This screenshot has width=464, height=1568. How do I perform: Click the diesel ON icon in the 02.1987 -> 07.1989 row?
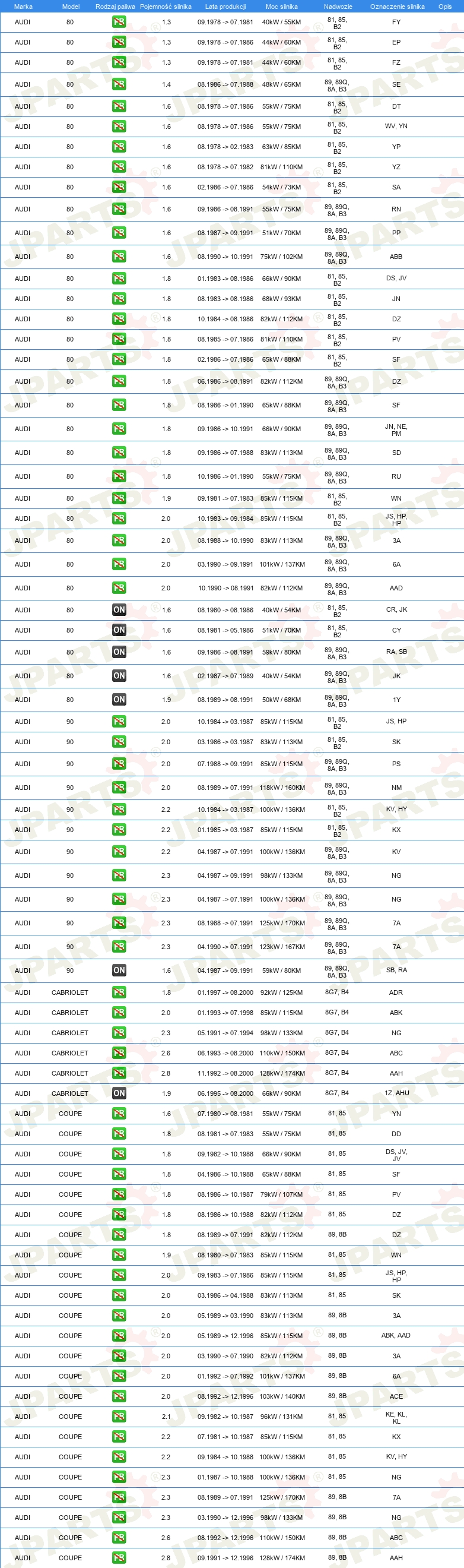click(x=119, y=676)
